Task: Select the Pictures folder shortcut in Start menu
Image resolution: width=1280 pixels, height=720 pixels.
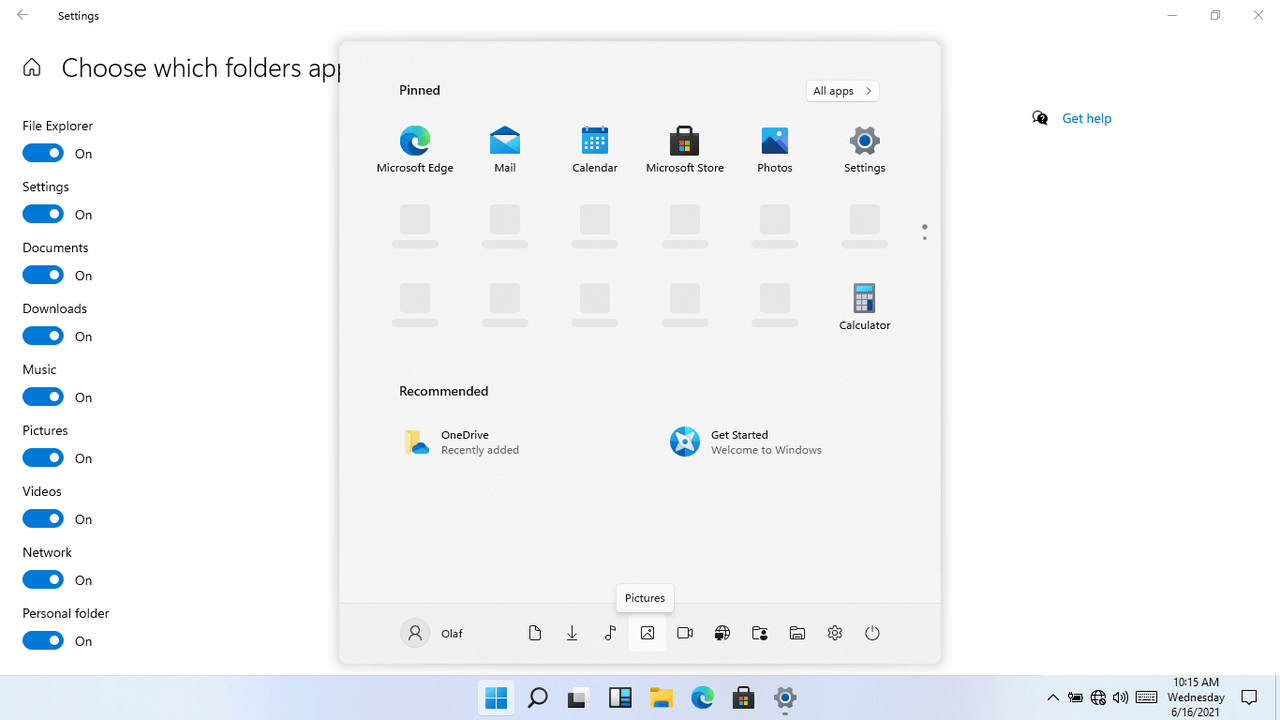Action: pos(647,632)
